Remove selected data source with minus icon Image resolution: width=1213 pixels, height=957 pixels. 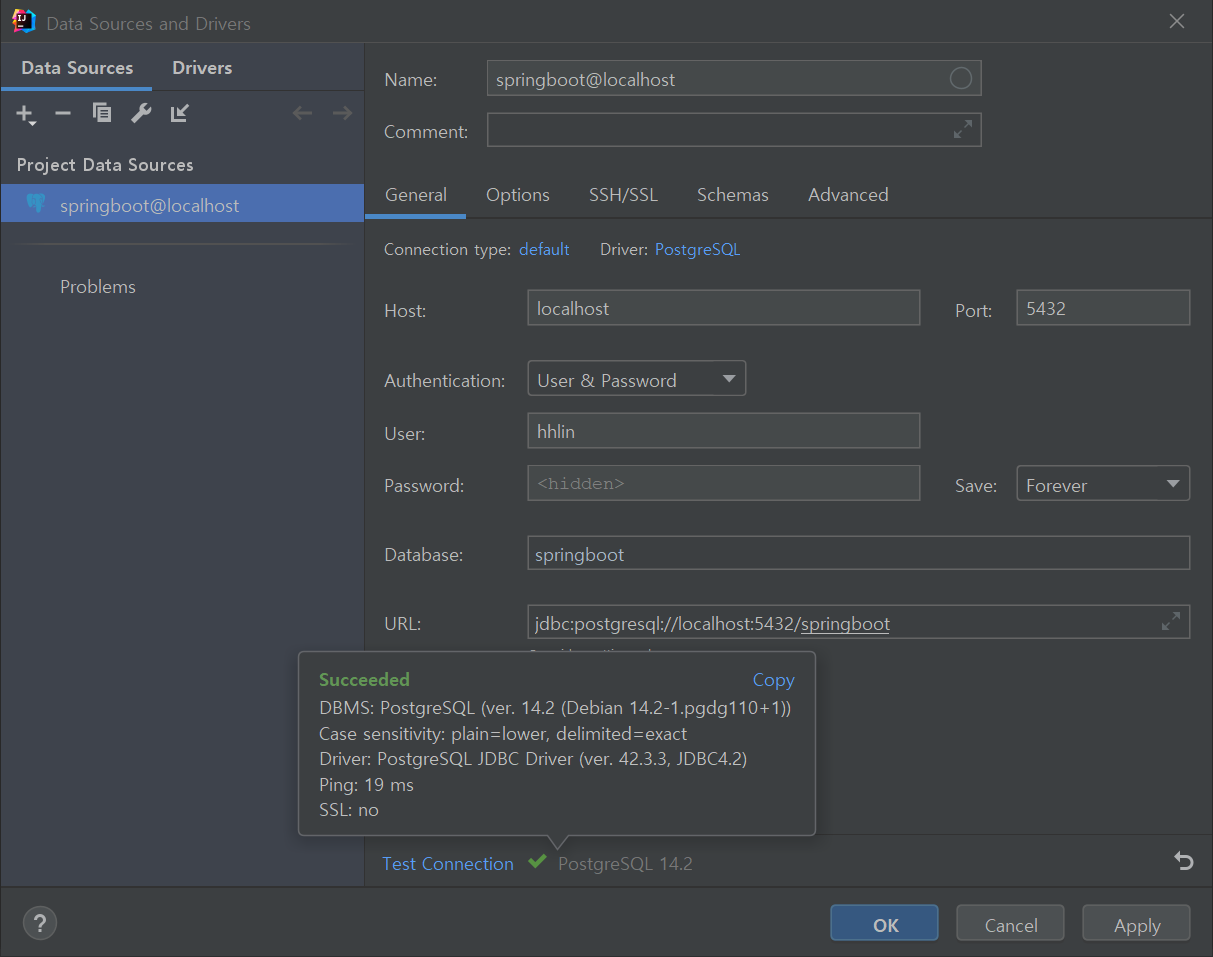(63, 113)
